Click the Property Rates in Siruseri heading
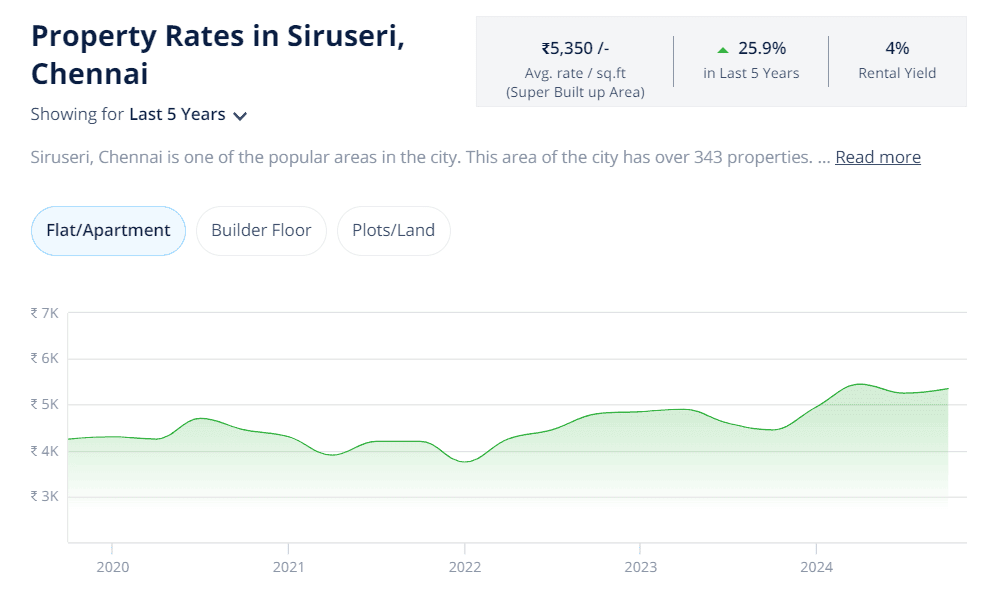This screenshot has height=600, width=987. coord(218,55)
